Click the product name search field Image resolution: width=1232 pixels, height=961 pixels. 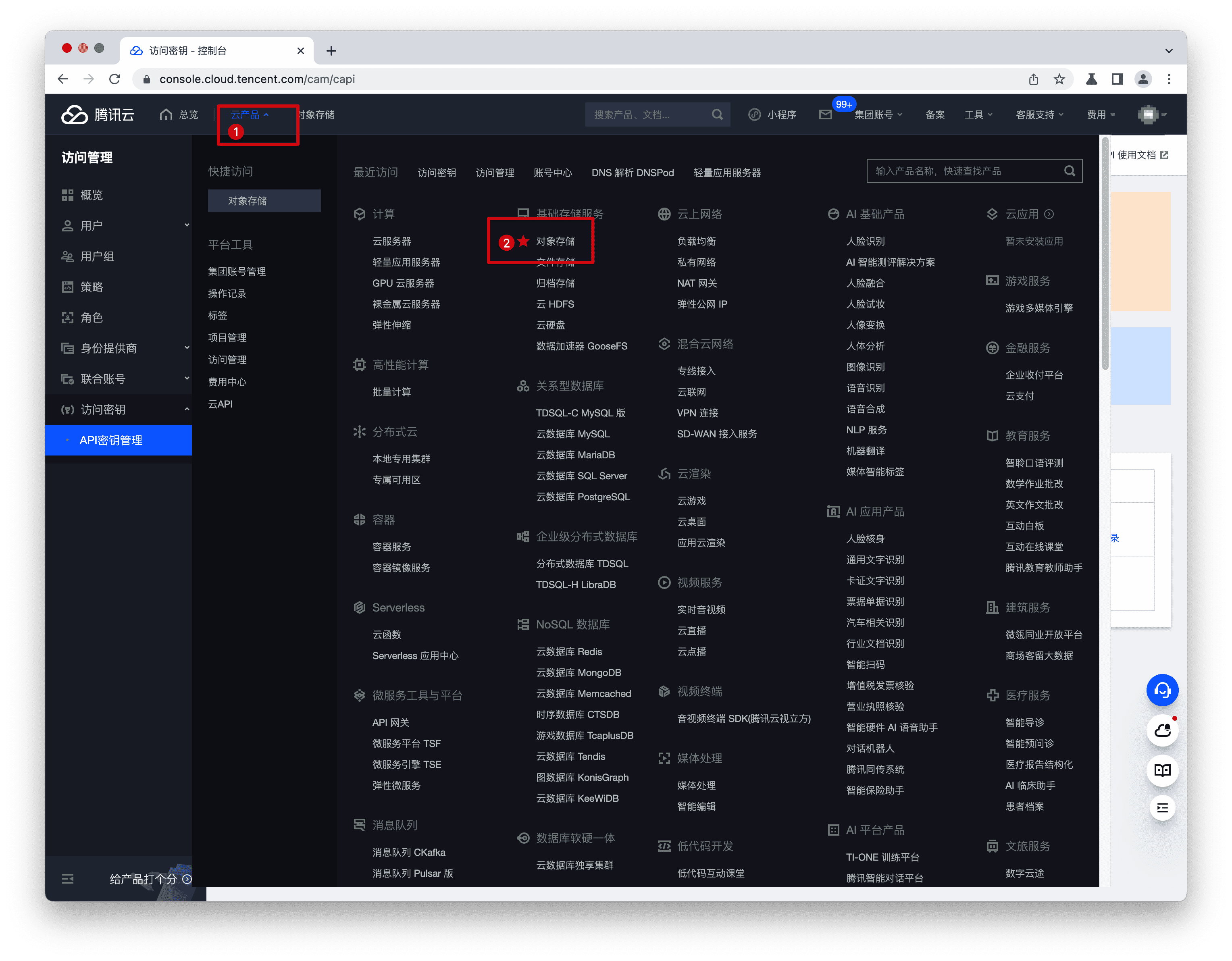pyautogui.click(x=965, y=171)
